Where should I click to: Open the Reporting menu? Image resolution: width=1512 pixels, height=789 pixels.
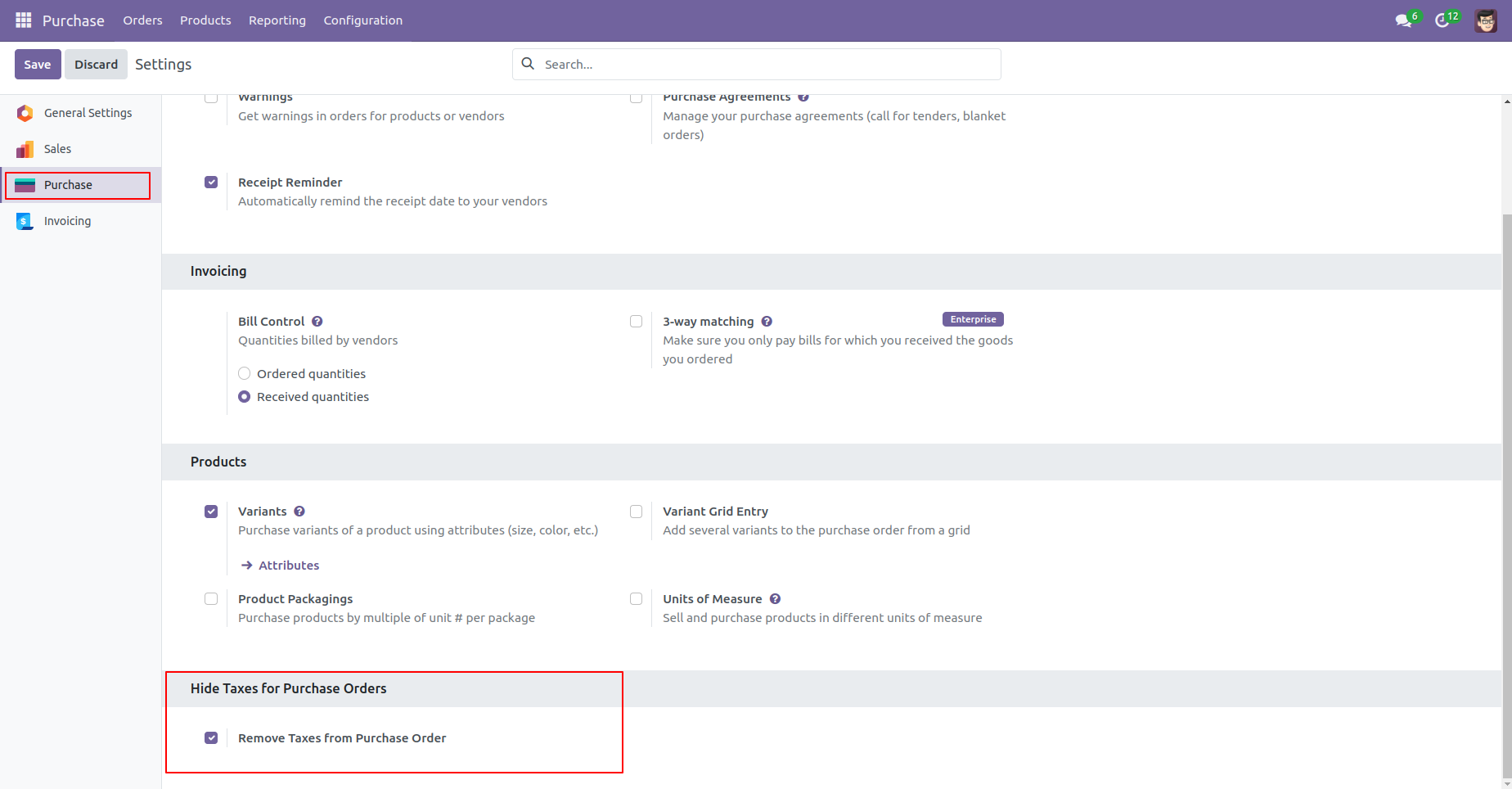point(277,20)
